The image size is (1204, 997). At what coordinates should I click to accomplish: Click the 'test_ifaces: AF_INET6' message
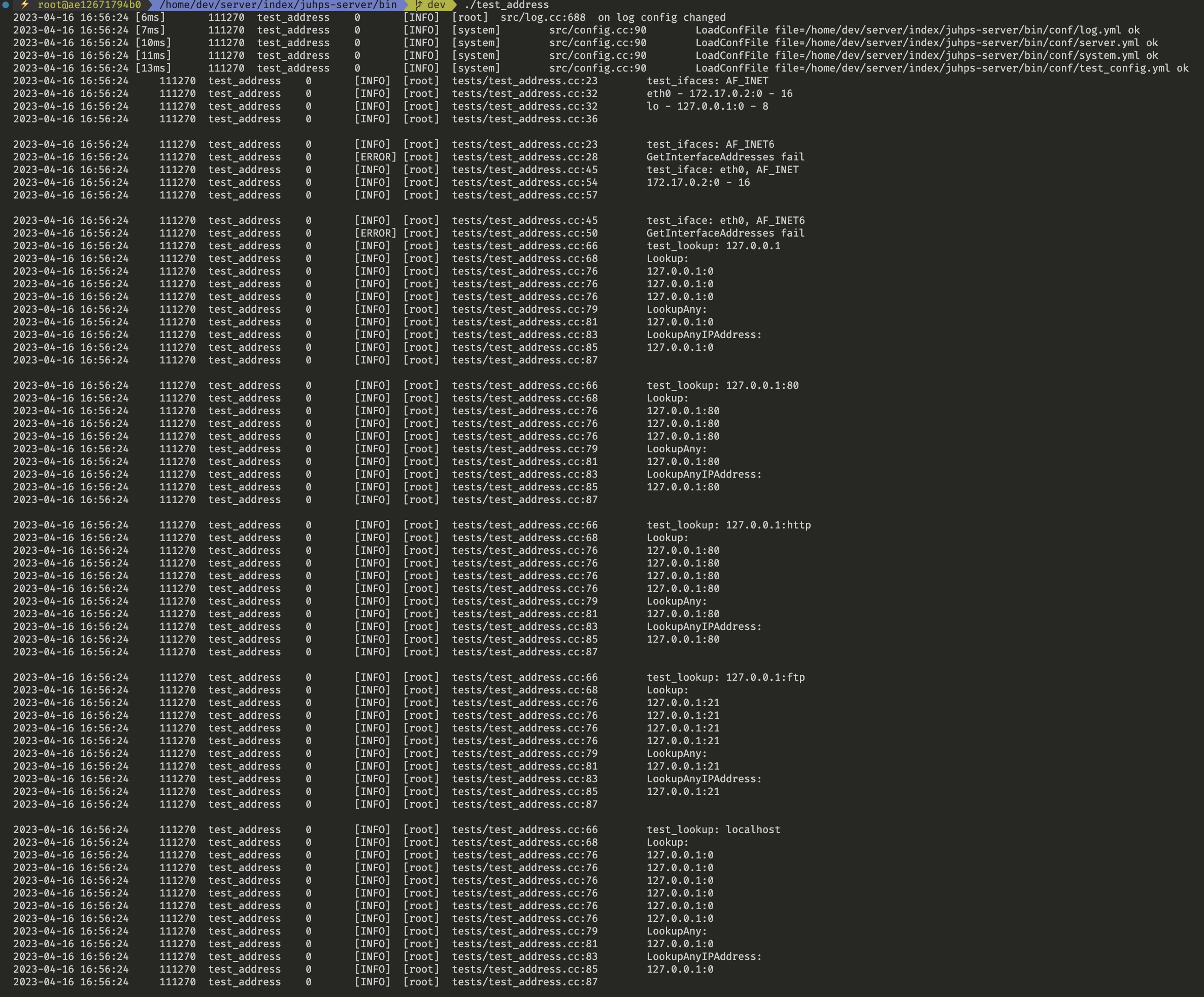tap(710, 145)
